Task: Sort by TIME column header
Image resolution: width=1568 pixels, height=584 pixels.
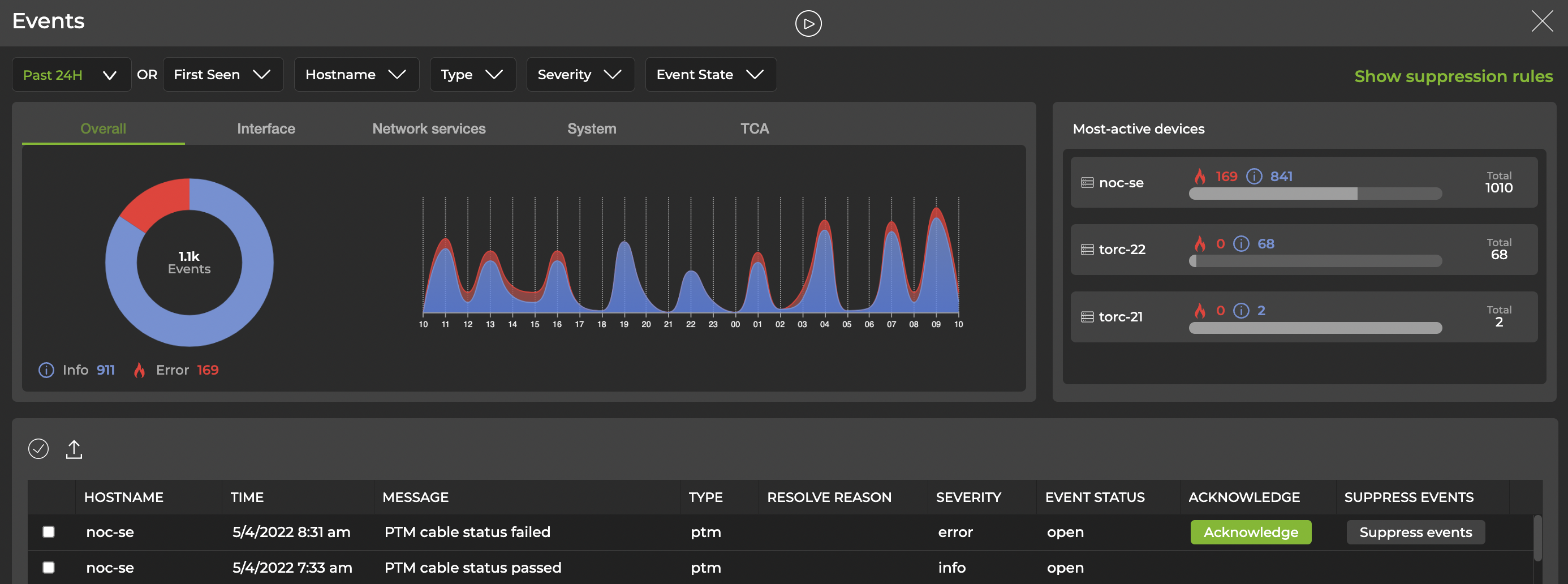Action: [247, 497]
